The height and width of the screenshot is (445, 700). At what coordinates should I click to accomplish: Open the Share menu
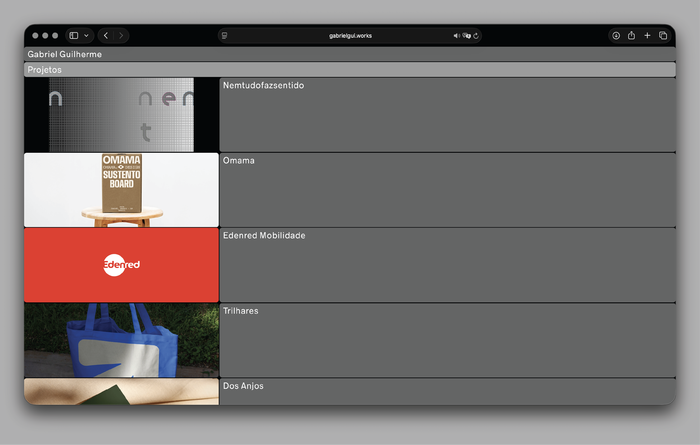coord(632,35)
